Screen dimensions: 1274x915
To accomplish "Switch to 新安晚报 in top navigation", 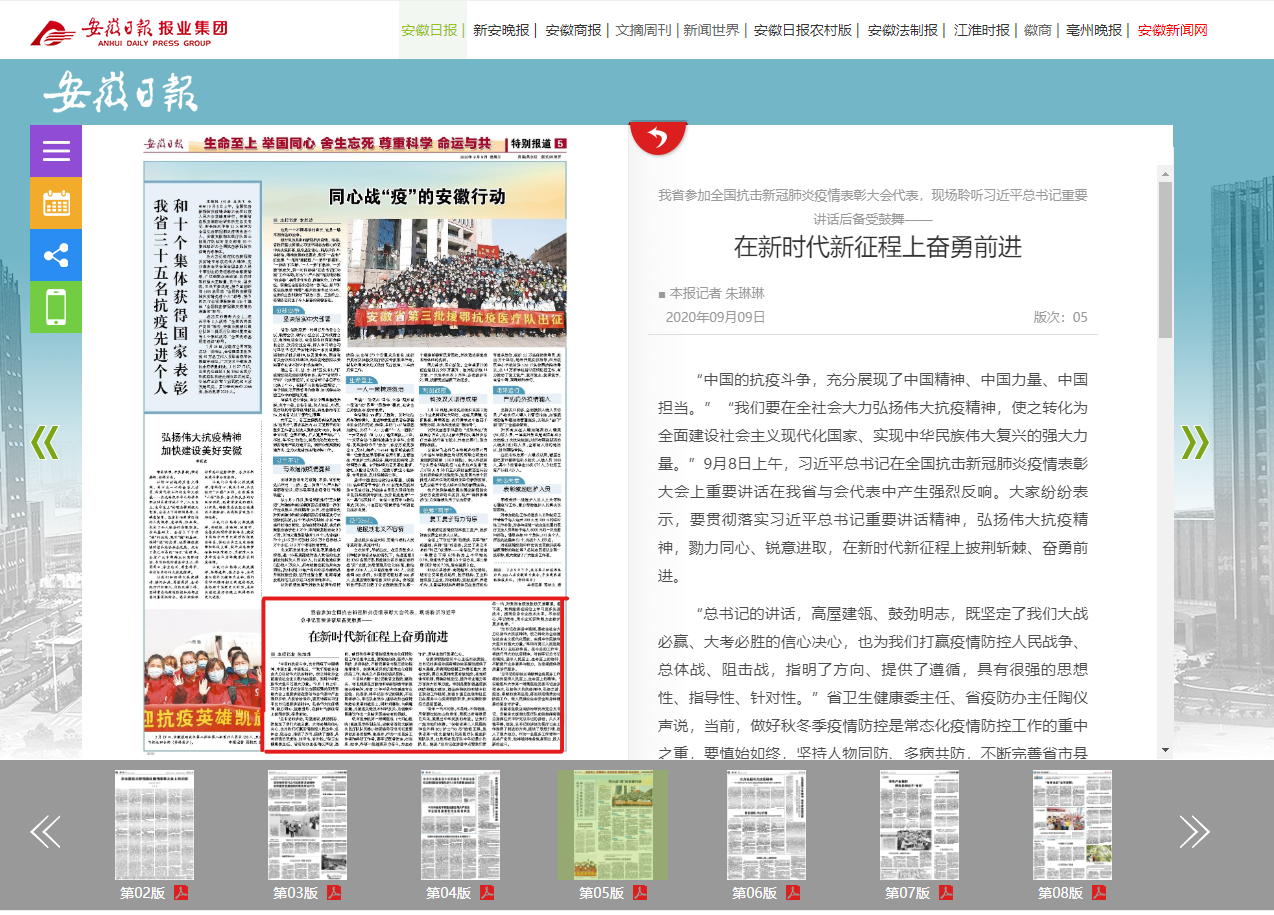I will pyautogui.click(x=501, y=30).
